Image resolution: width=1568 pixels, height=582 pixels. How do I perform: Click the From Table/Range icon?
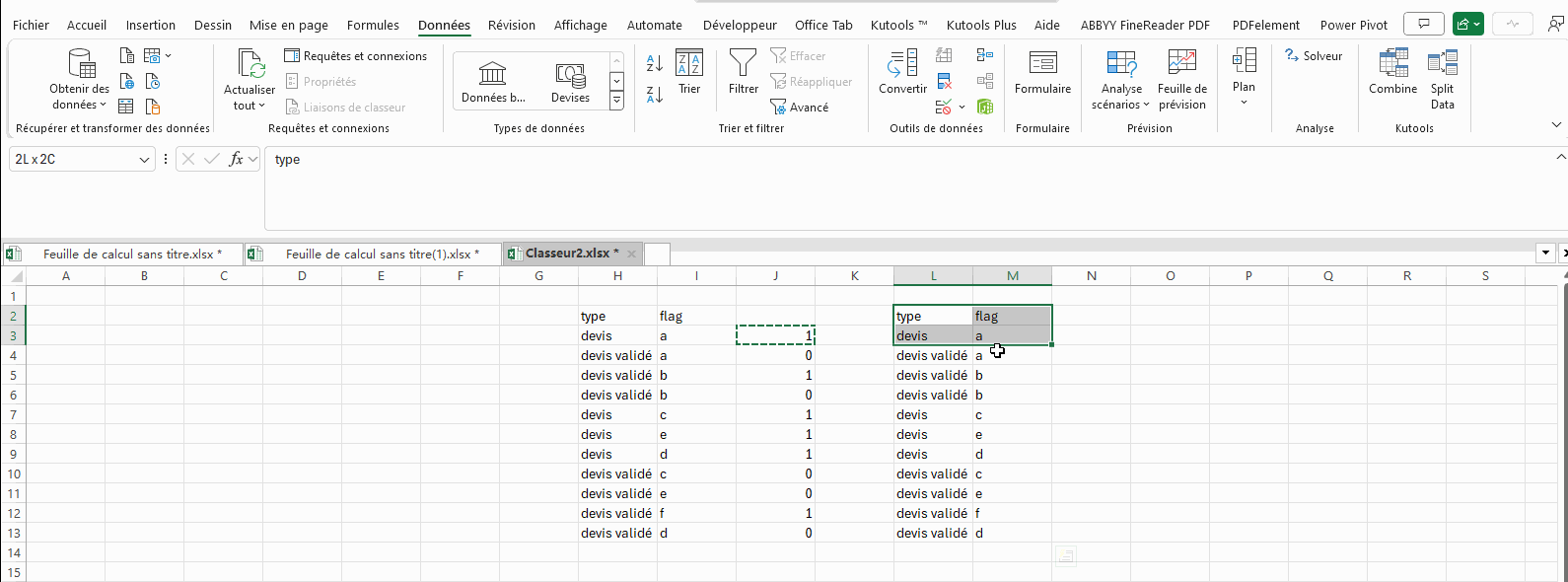click(x=126, y=107)
